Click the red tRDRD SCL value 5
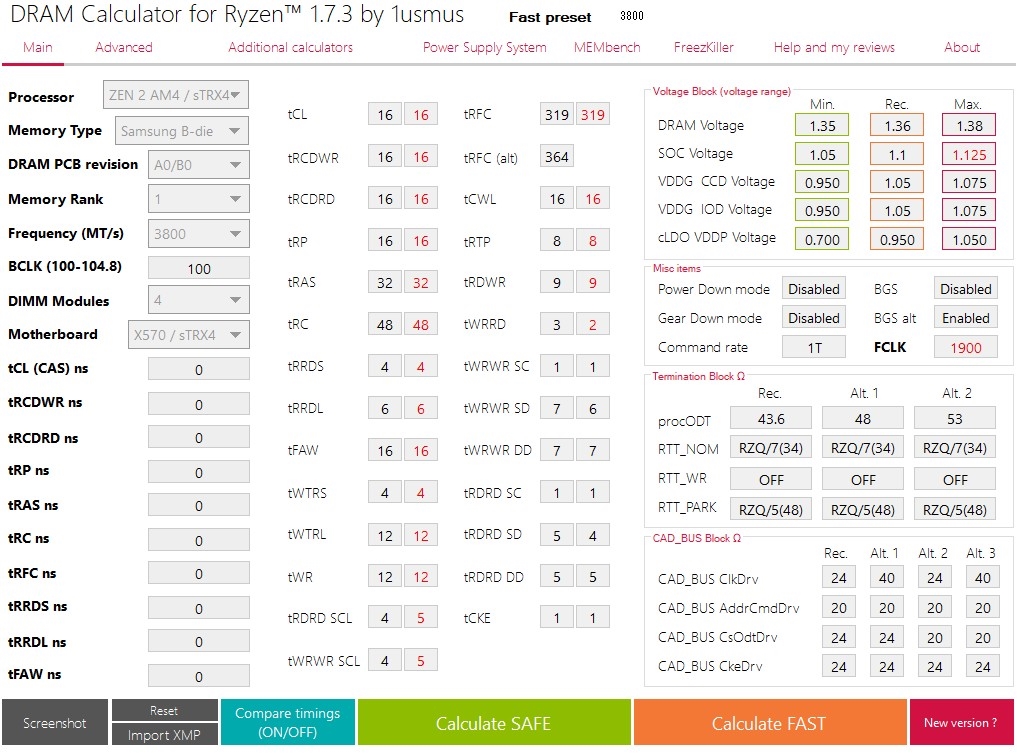1017x753 pixels. [420, 617]
